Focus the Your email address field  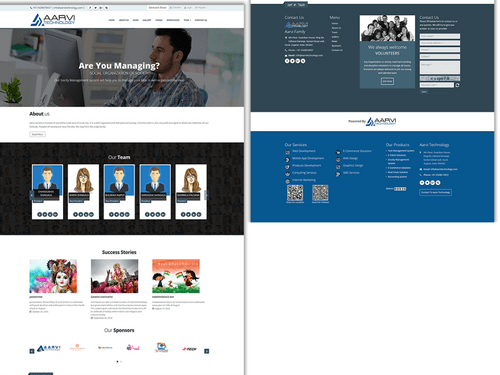(440, 43)
